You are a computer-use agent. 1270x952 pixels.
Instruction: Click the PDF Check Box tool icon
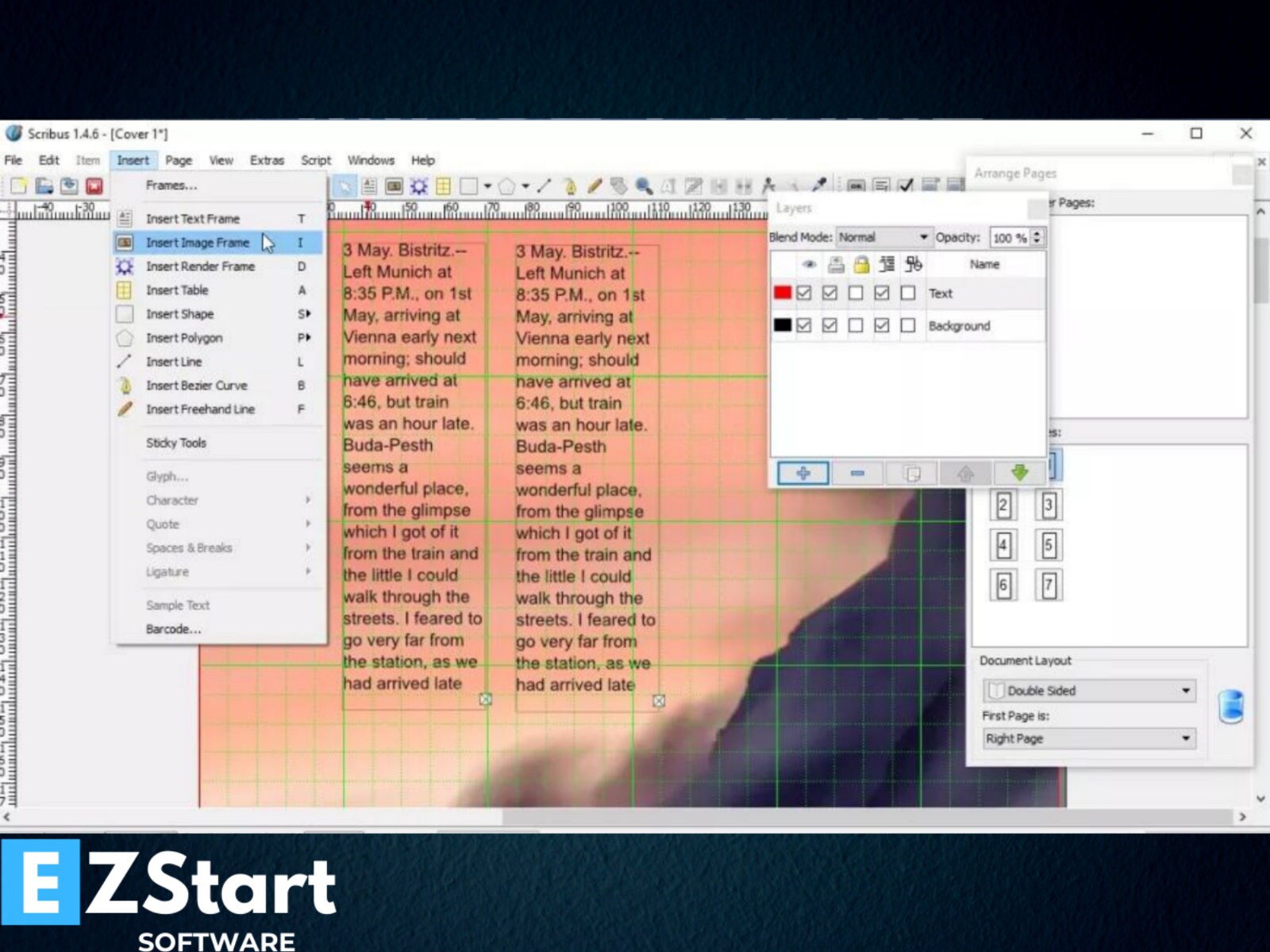point(905,186)
